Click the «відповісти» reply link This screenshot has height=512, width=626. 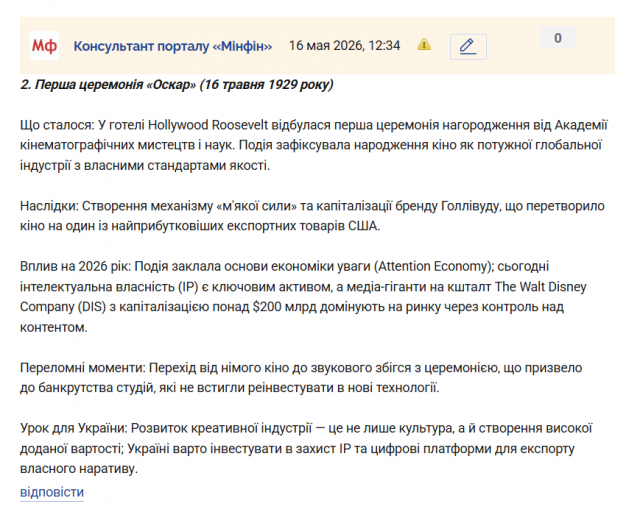52,492
